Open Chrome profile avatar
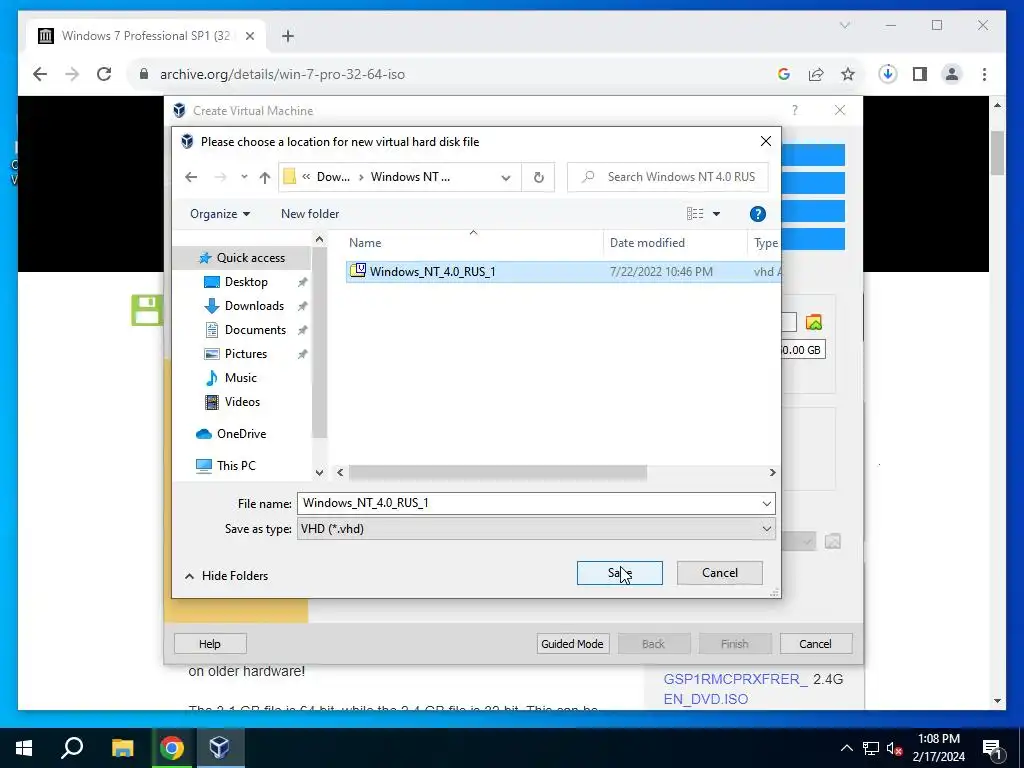The height and width of the screenshot is (768, 1024). point(952,74)
